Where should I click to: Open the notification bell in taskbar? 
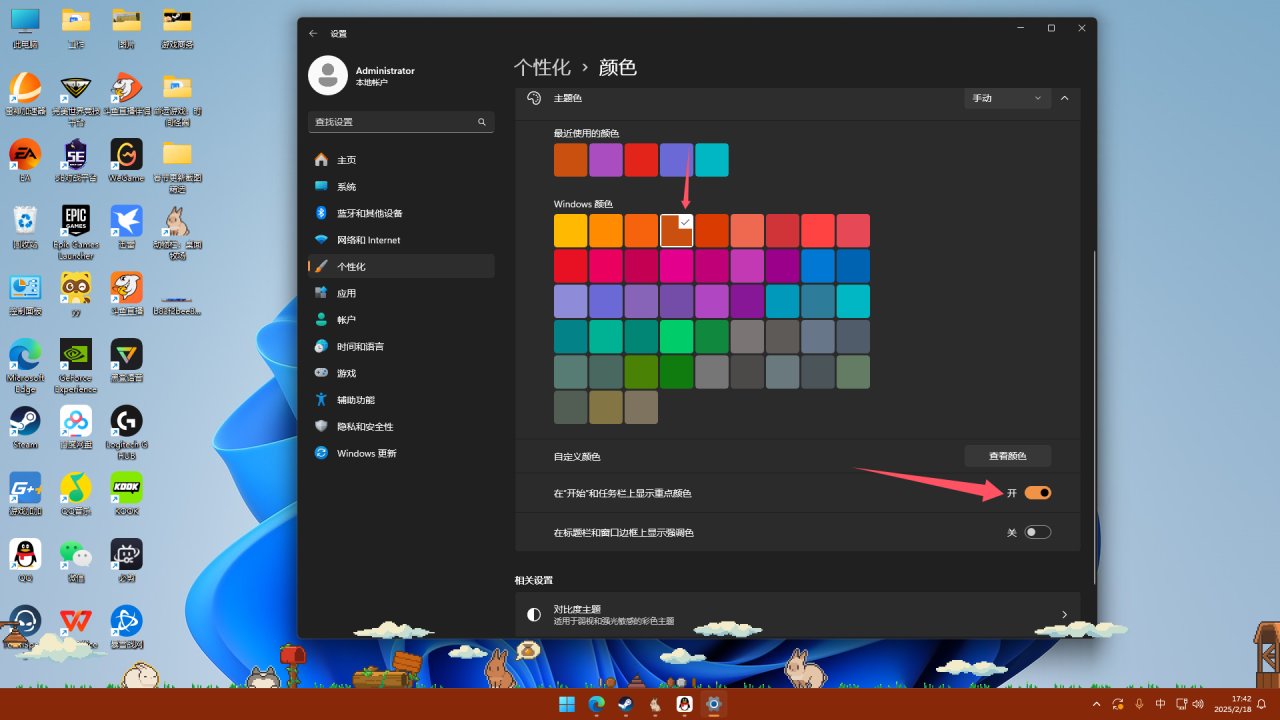[1263, 704]
